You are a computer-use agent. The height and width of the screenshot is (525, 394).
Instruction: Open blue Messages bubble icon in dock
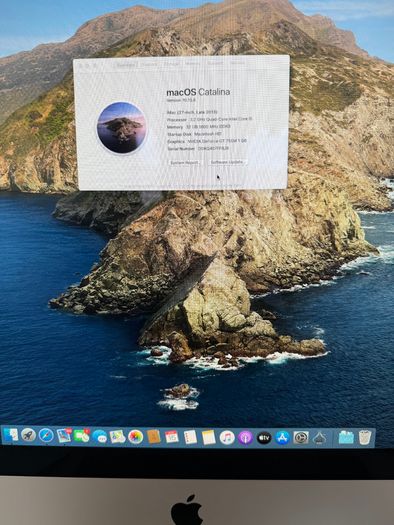[x=100, y=436]
